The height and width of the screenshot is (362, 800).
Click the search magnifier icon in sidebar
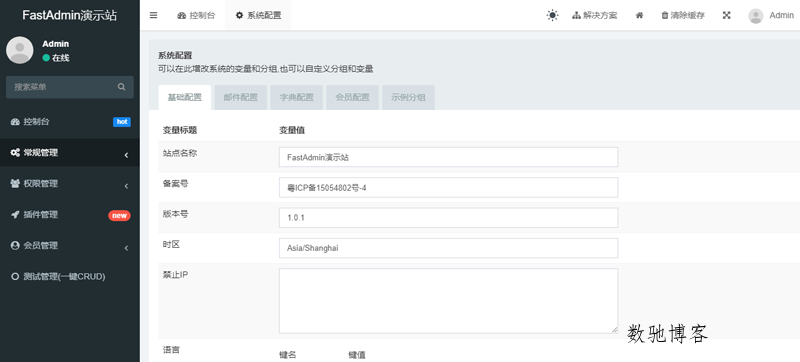(121, 87)
